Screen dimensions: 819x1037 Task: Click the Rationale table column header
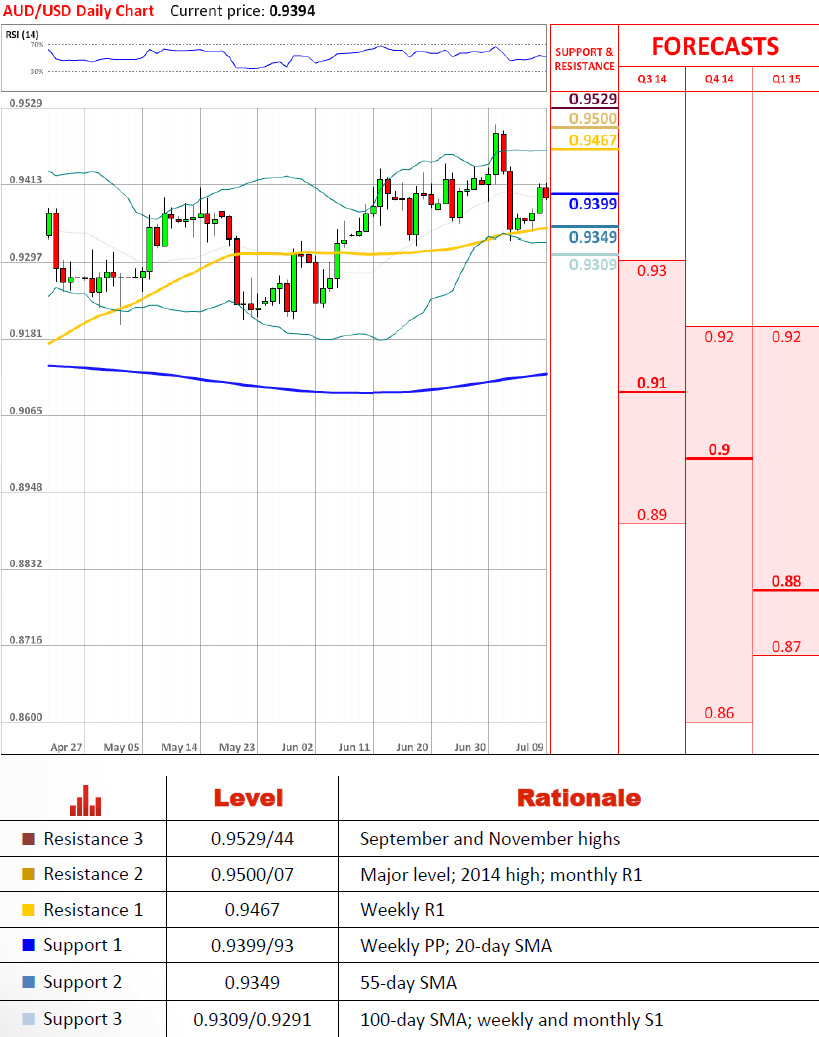578,798
